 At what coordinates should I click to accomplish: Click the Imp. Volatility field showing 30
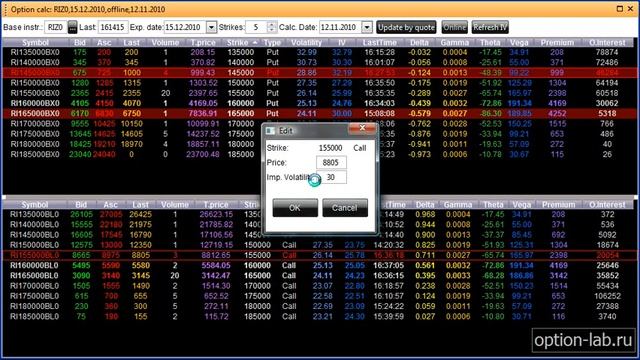[331, 177]
